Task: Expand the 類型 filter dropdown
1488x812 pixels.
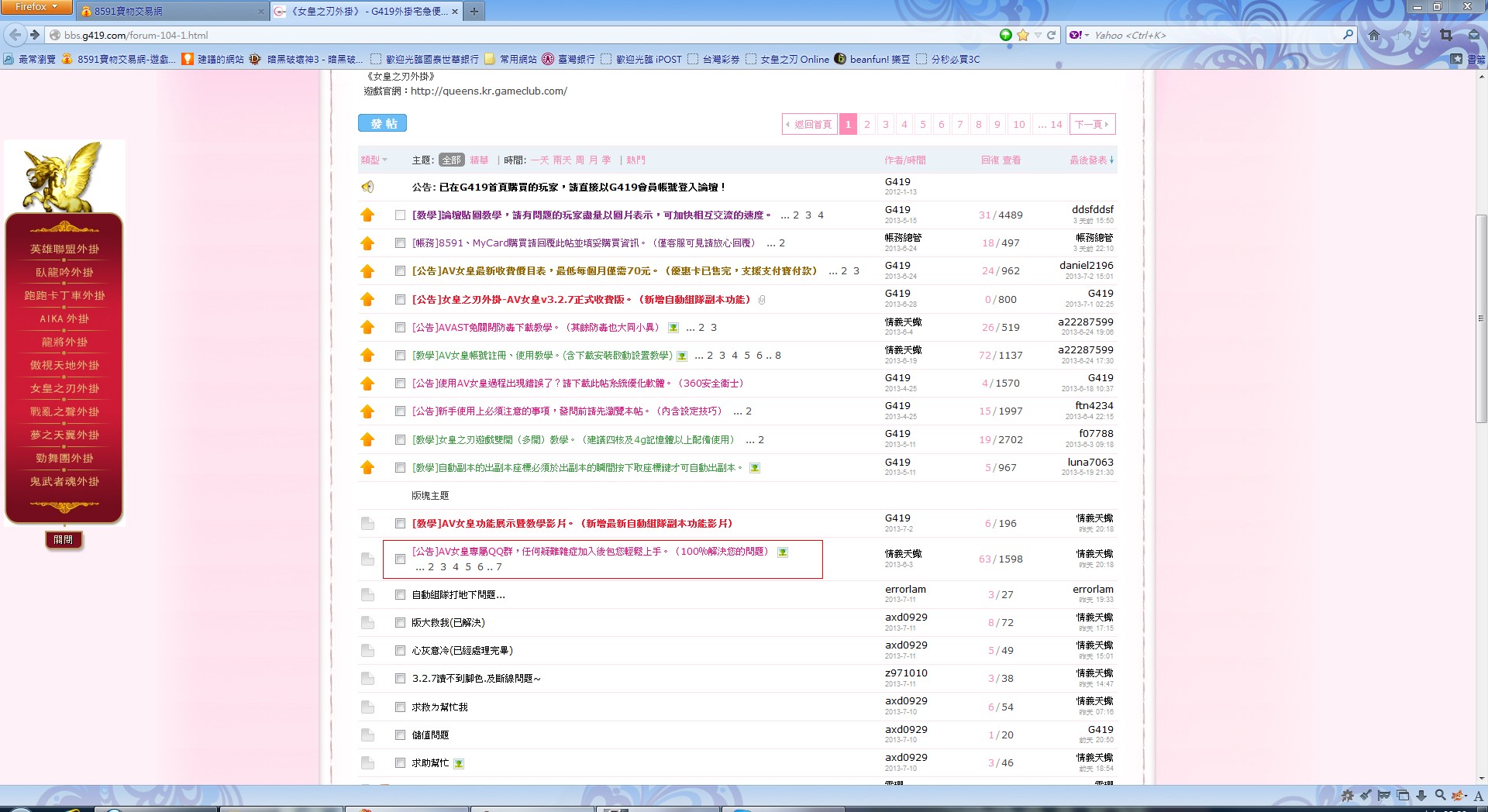Action: (374, 160)
